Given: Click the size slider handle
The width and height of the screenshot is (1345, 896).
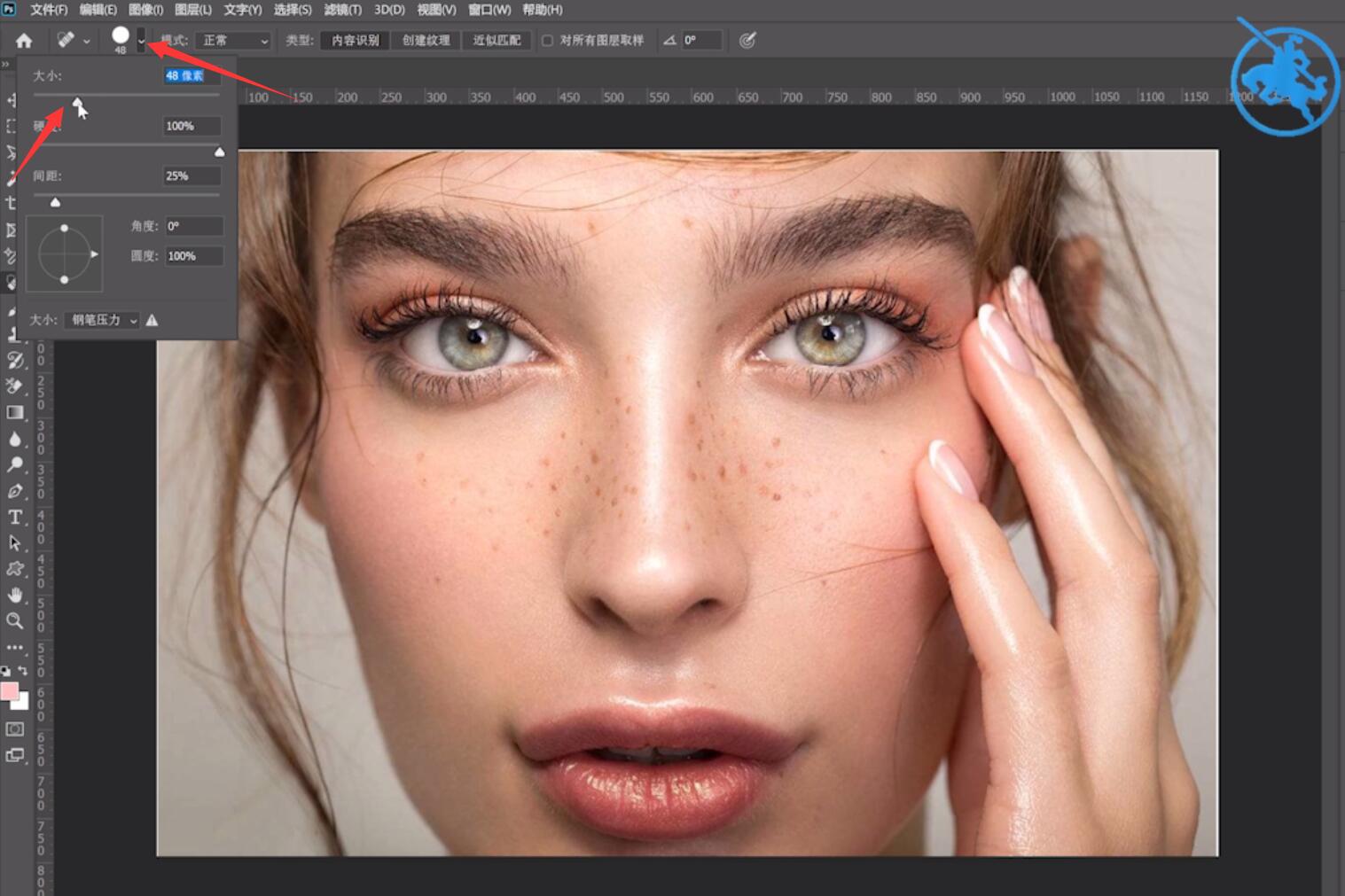Looking at the screenshot, I should (x=77, y=103).
